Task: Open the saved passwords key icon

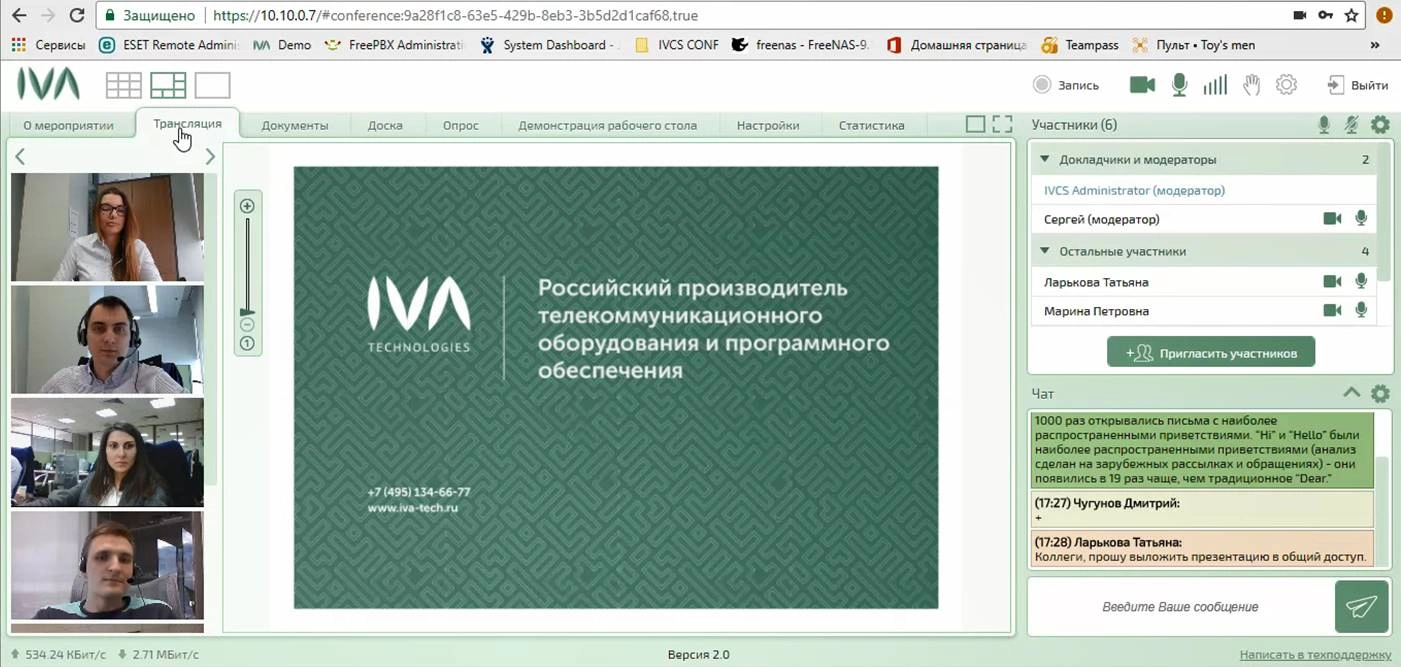Action: [1326, 16]
